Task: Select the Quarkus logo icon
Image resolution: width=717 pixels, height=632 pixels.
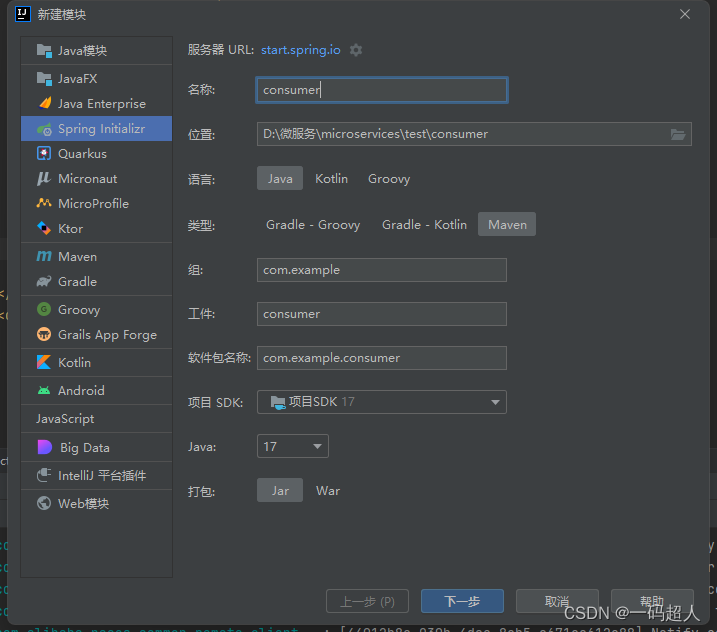Action: [x=44, y=153]
